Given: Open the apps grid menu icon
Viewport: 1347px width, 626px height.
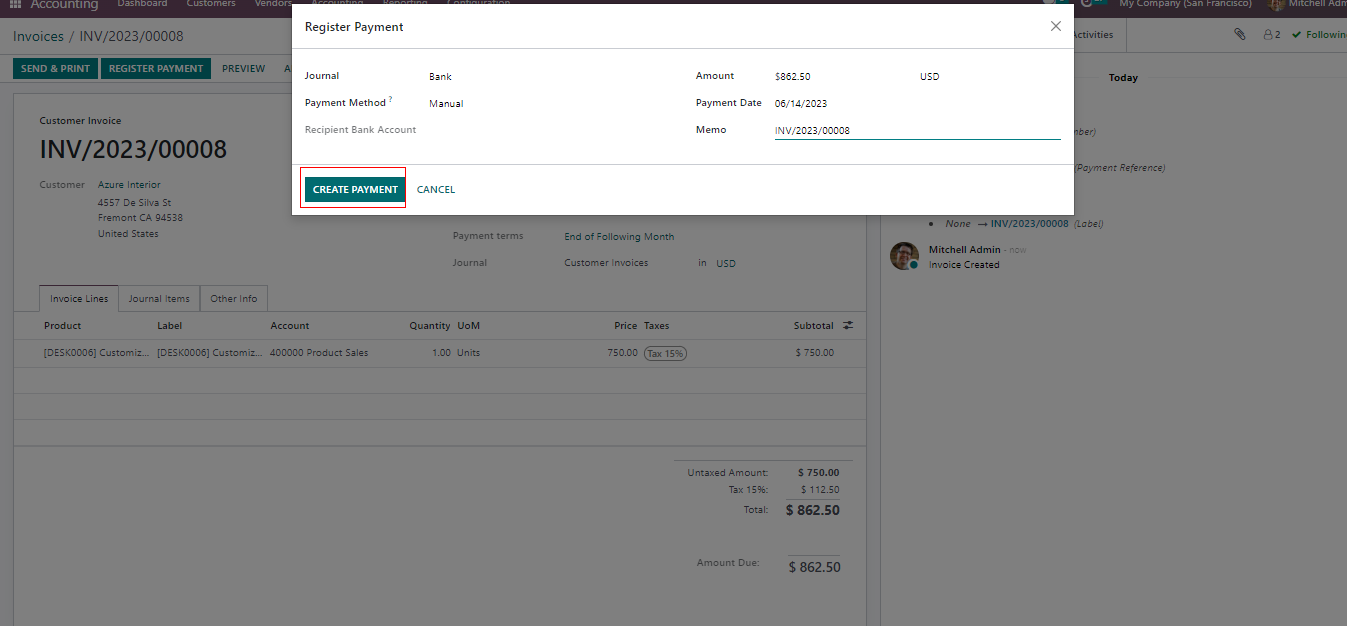Looking at the screenshot, I should point(15,5).
